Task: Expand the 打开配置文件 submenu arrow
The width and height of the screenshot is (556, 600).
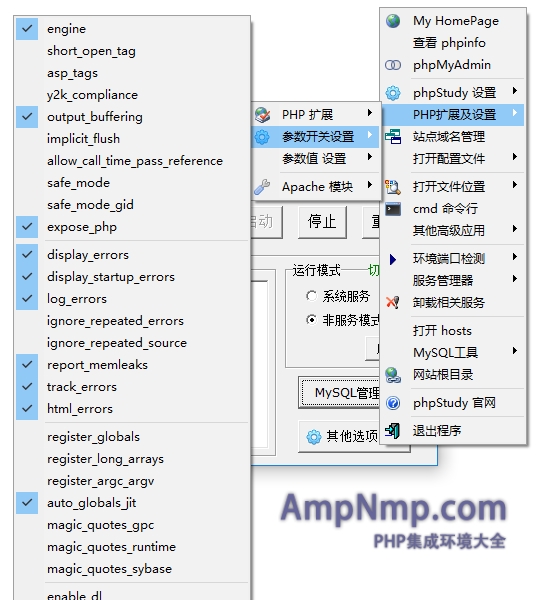Action: 515,157
